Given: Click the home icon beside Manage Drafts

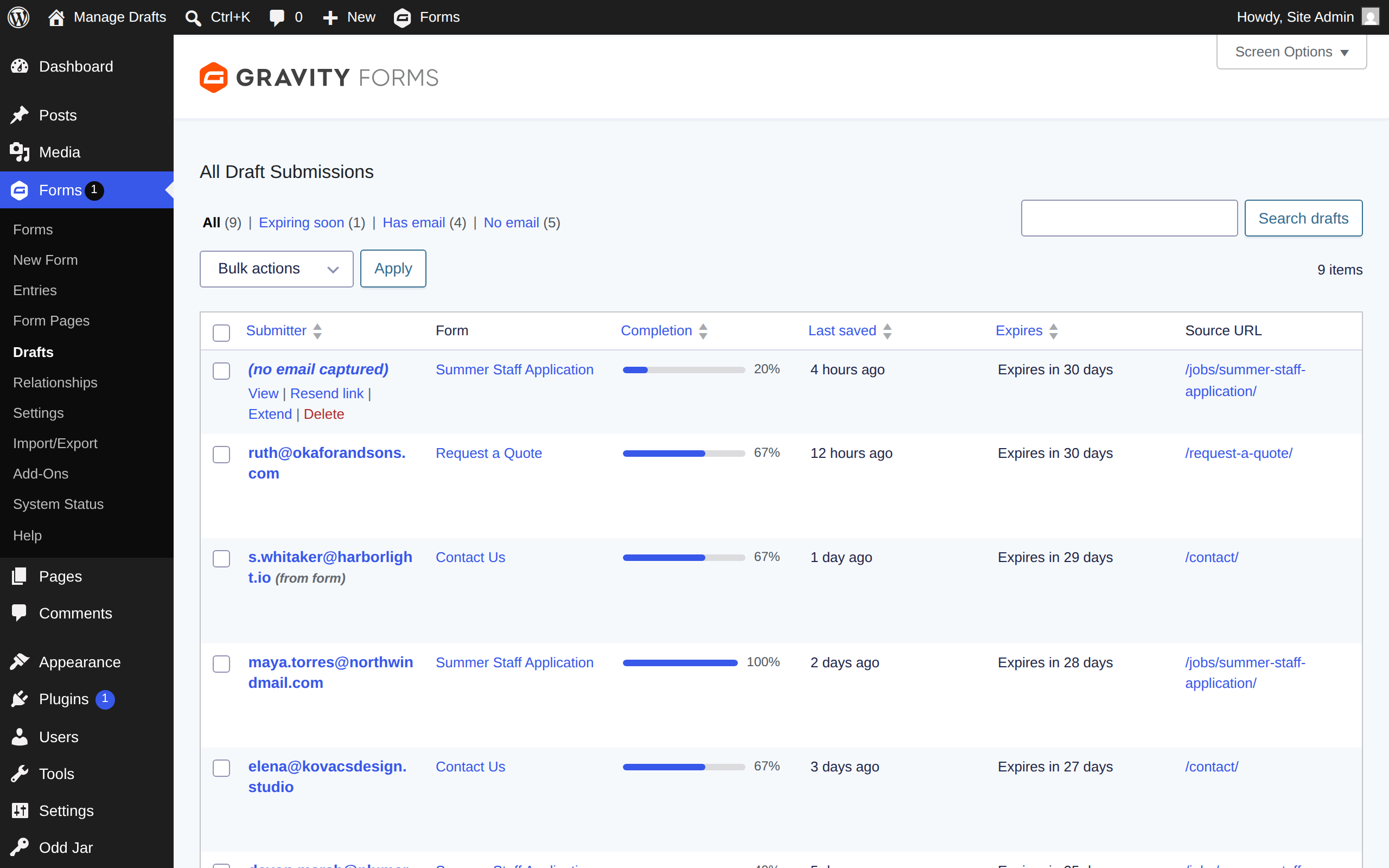Looking at the screenshot, I should tap(56, 17).
